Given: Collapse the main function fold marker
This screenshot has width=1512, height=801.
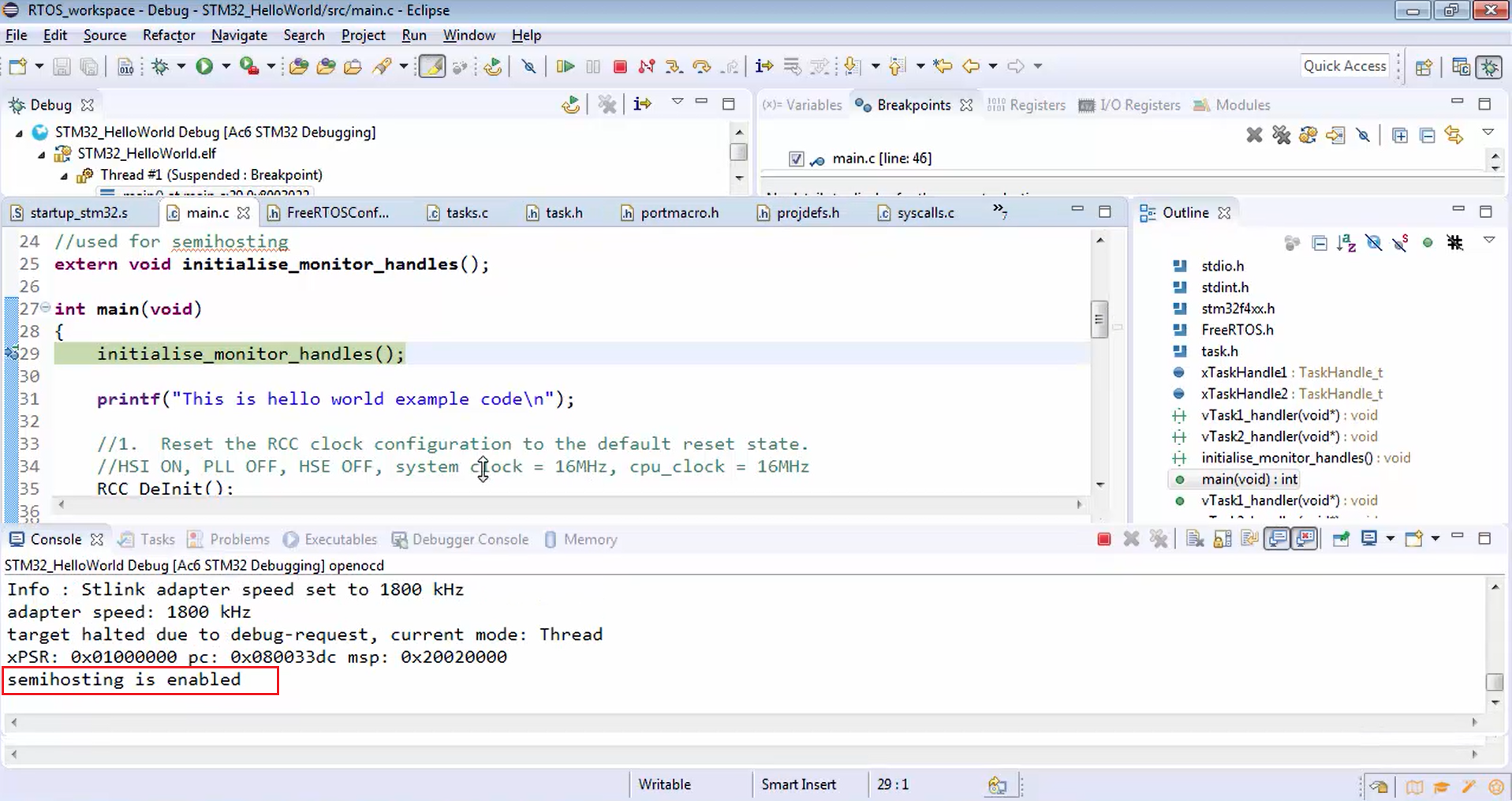Looking at the screenshot, I should [46, 308].
